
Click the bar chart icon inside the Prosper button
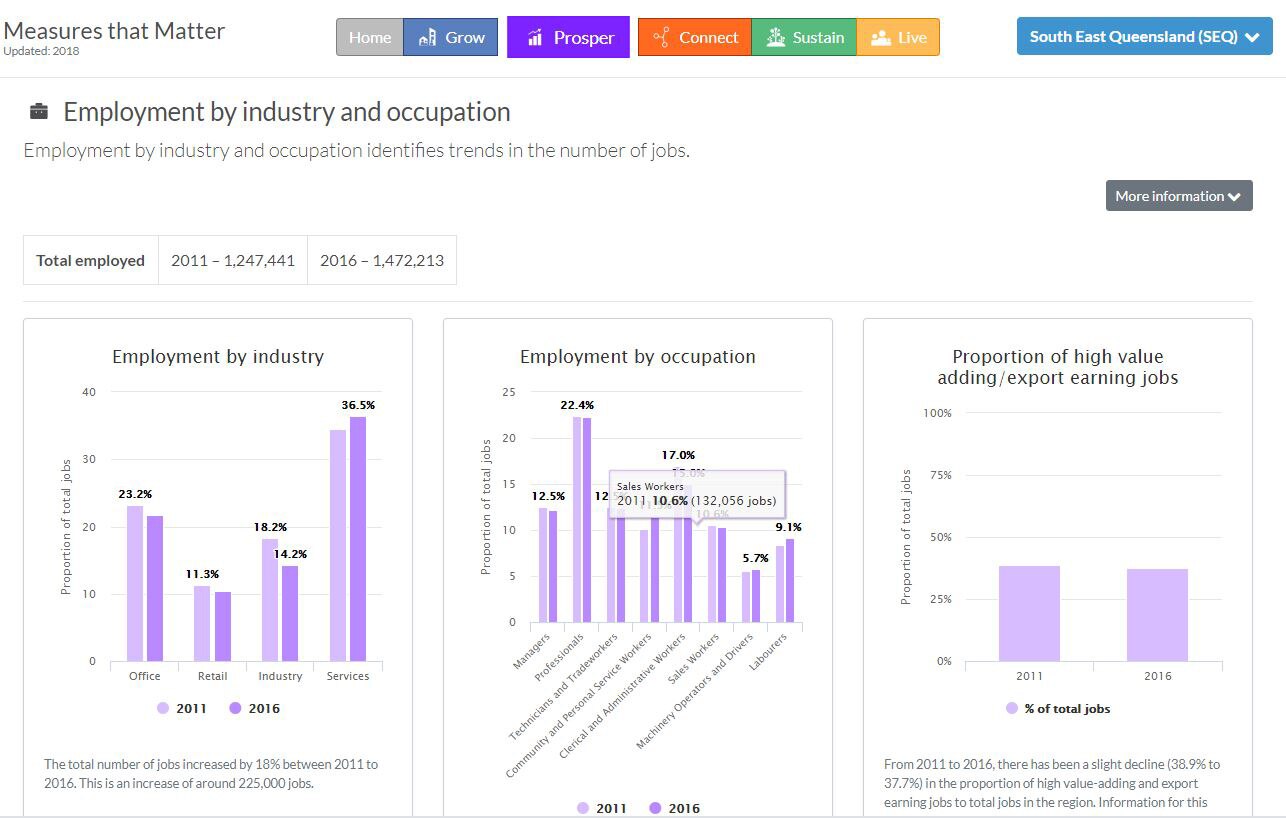pyautogui.click(x=537, y=37)
